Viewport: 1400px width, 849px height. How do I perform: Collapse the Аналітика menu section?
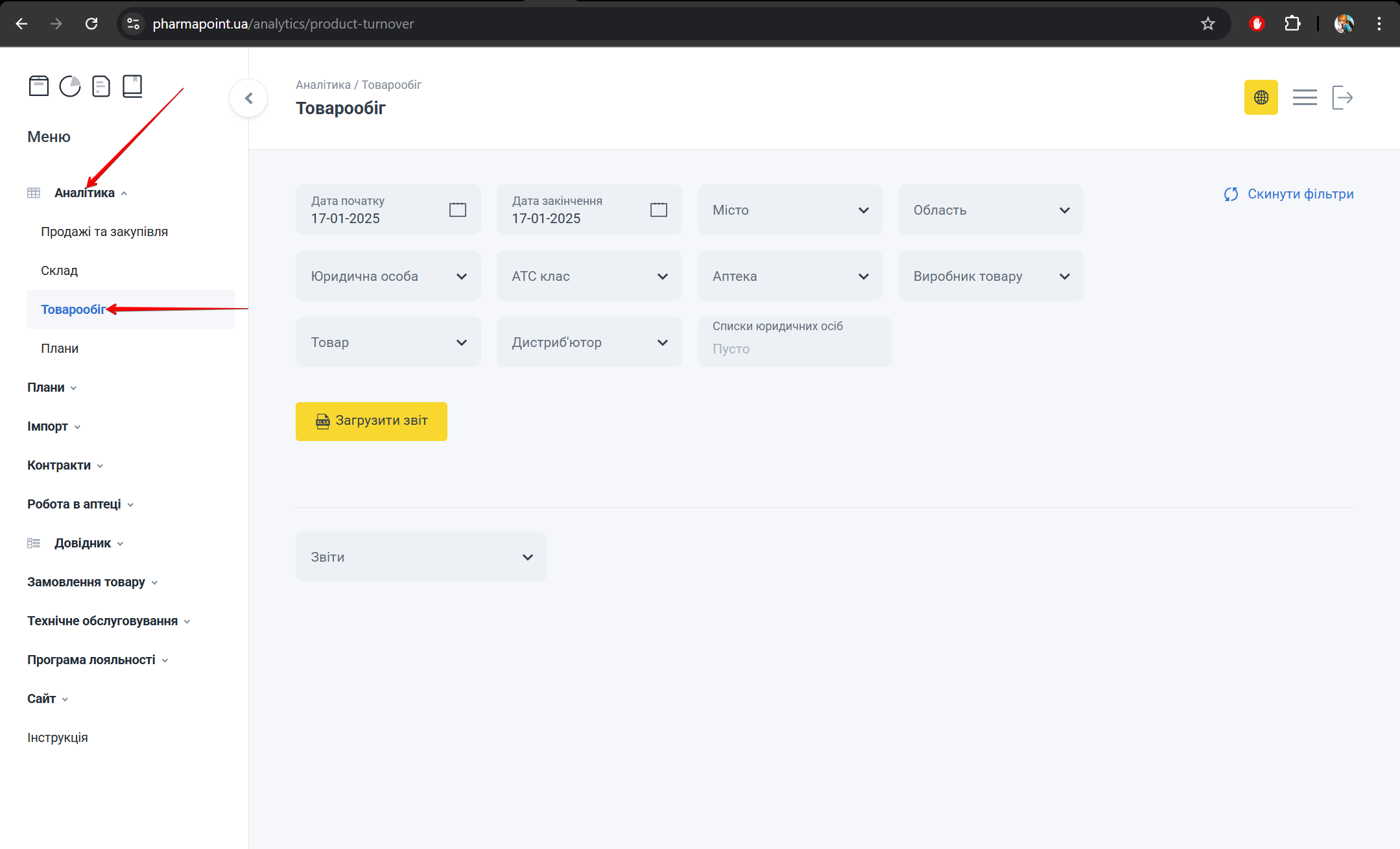[85, 193]
